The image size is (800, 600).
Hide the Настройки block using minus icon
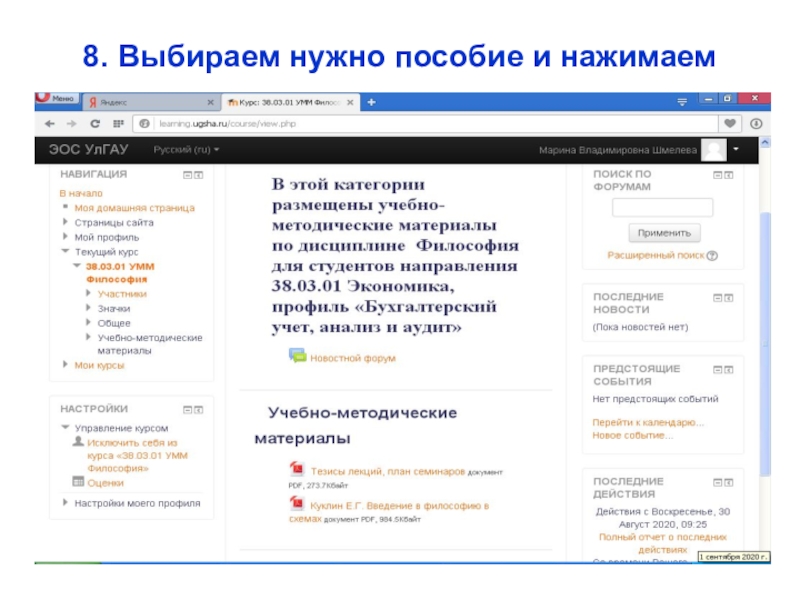186,409
